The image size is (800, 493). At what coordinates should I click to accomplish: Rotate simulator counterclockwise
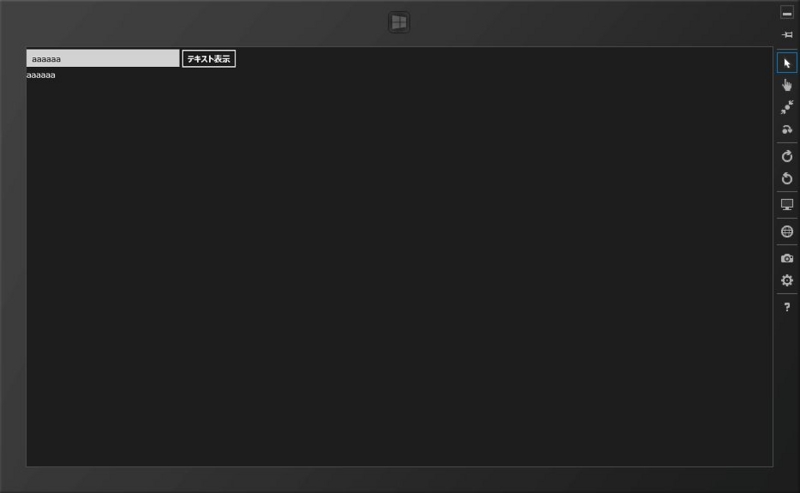[x=787, y=178]
